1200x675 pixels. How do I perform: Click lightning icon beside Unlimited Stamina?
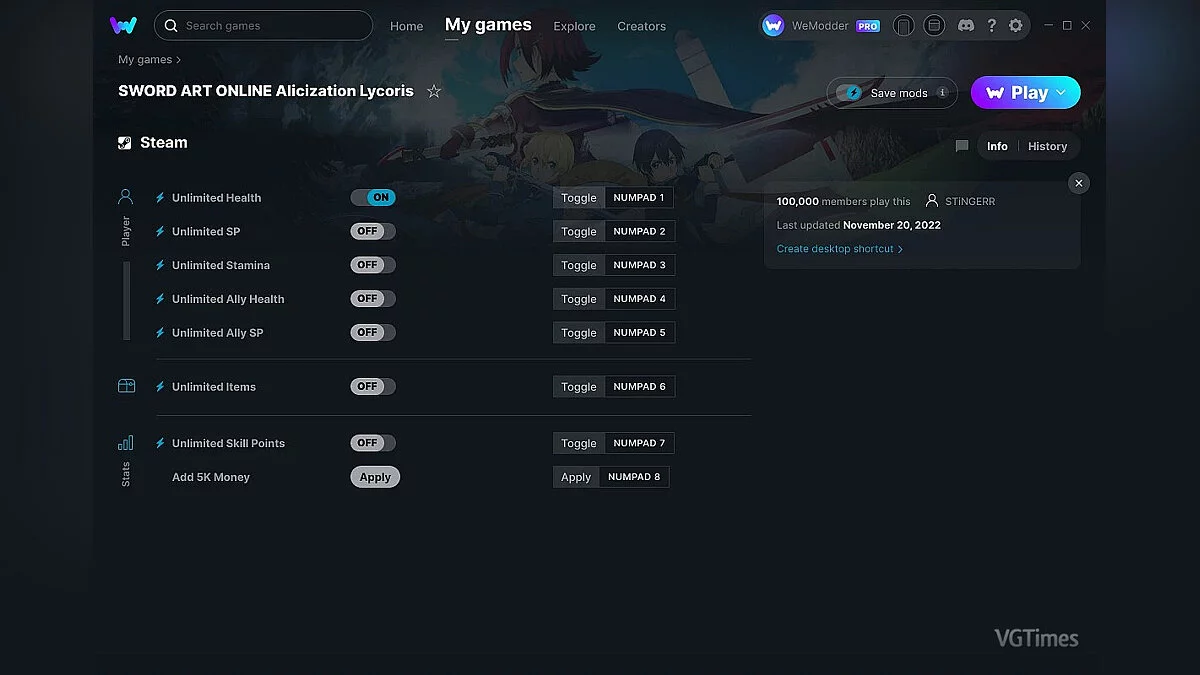tap(160, 265)
